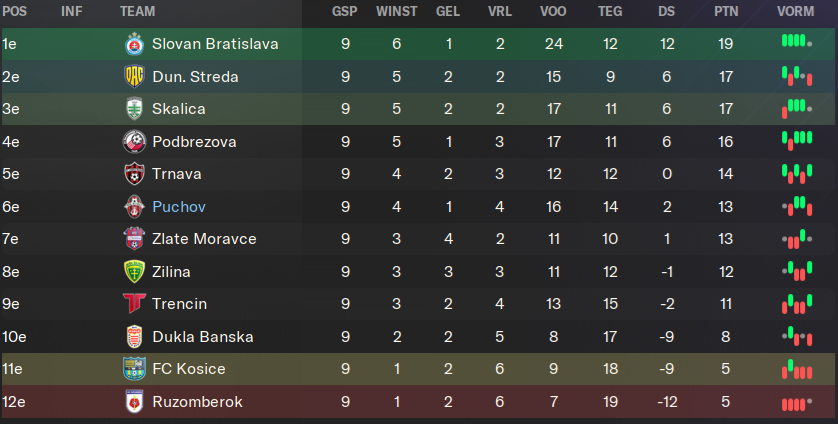
Task: Click Slovan Bratislava's form indicator bars
Action: point(797,41)
